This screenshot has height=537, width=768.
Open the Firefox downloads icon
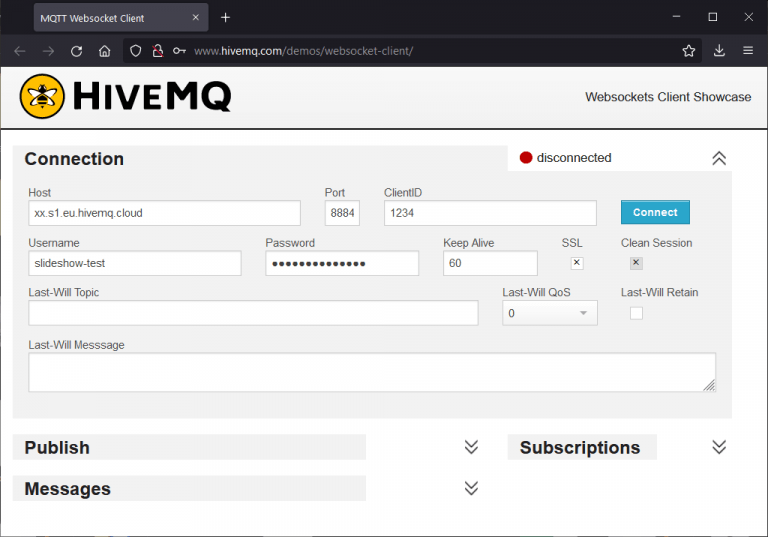[719, 51]
